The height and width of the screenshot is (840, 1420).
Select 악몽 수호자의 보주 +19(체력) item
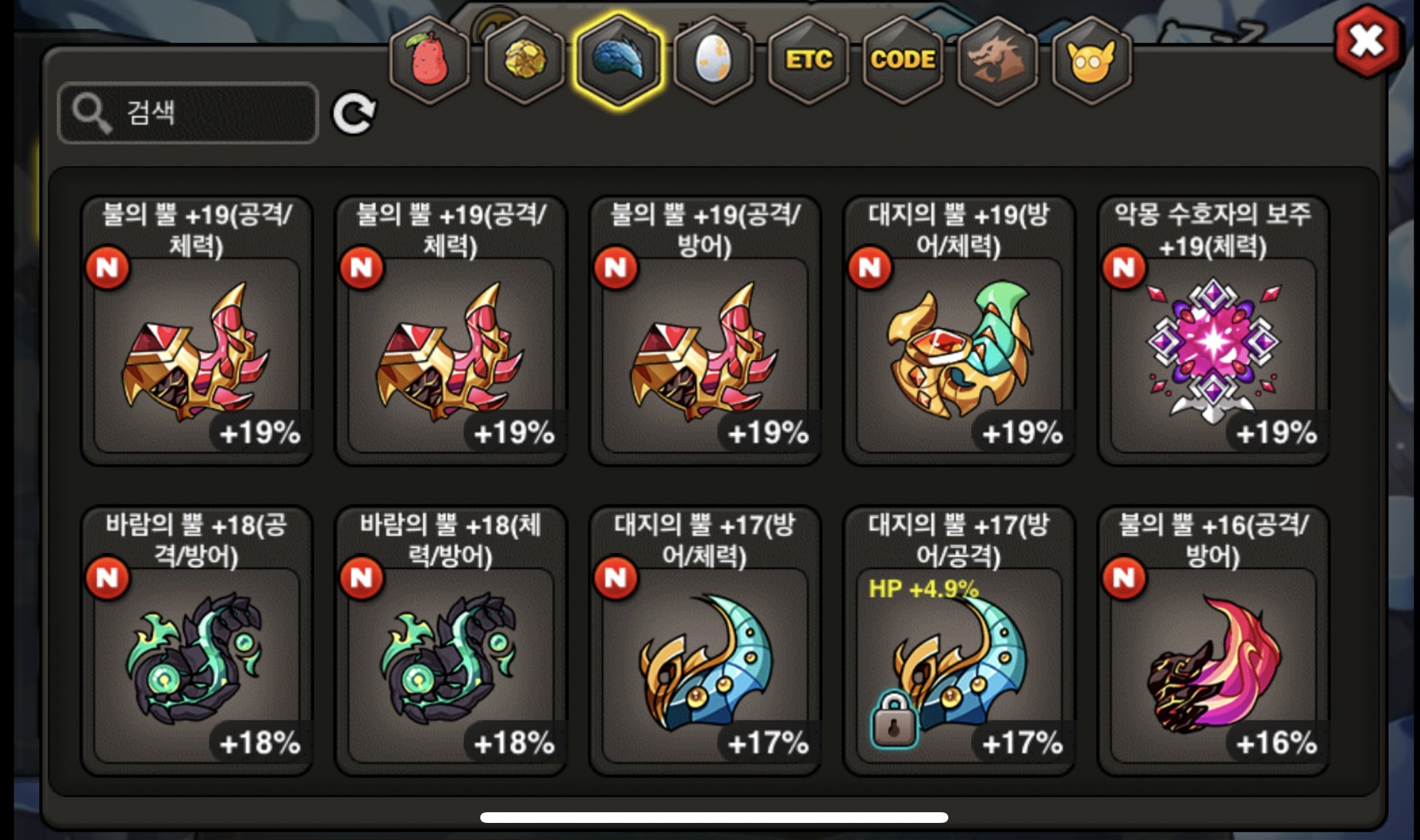[x=1213, y=331]
